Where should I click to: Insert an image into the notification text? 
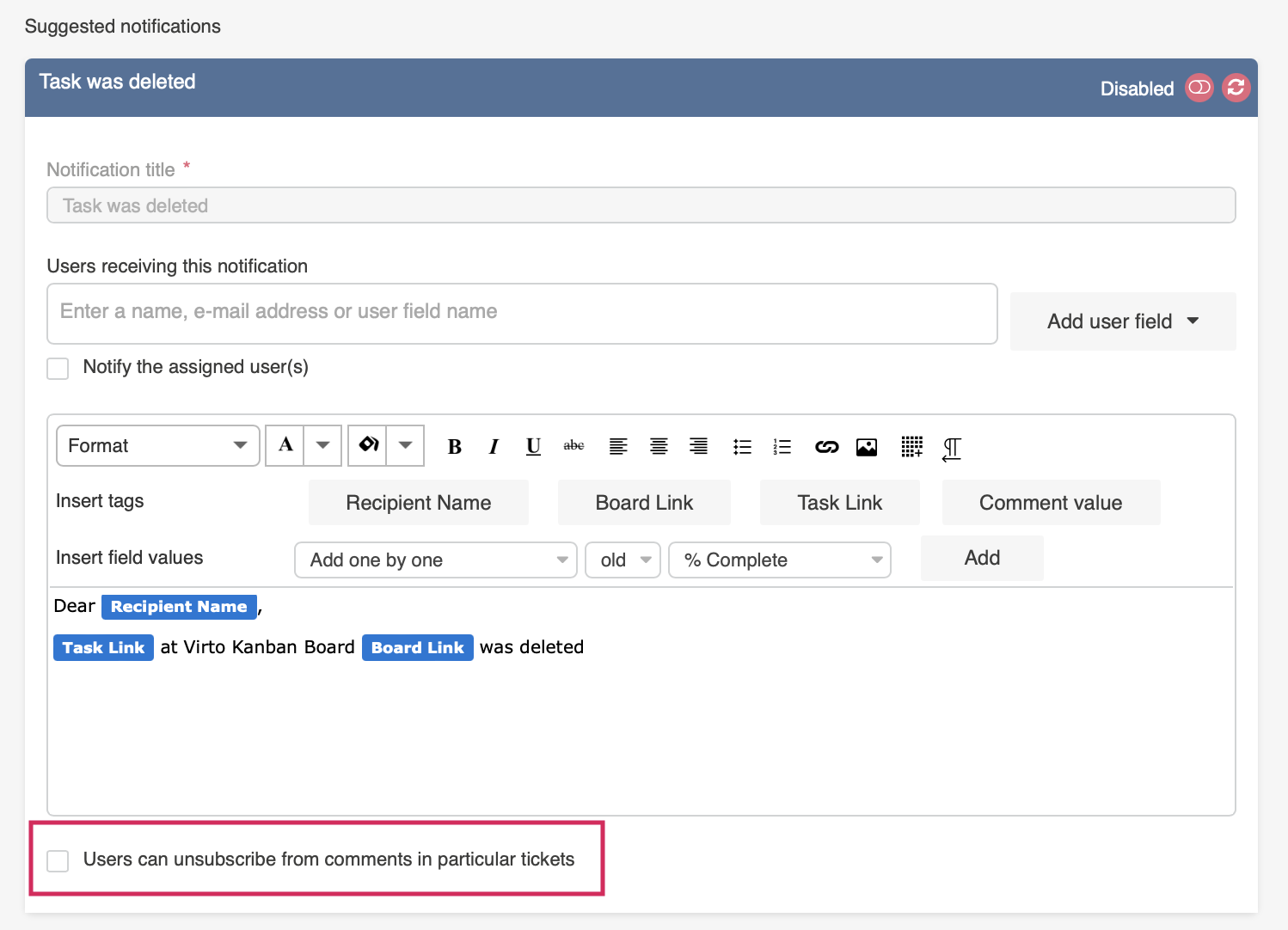coord(866,446)
